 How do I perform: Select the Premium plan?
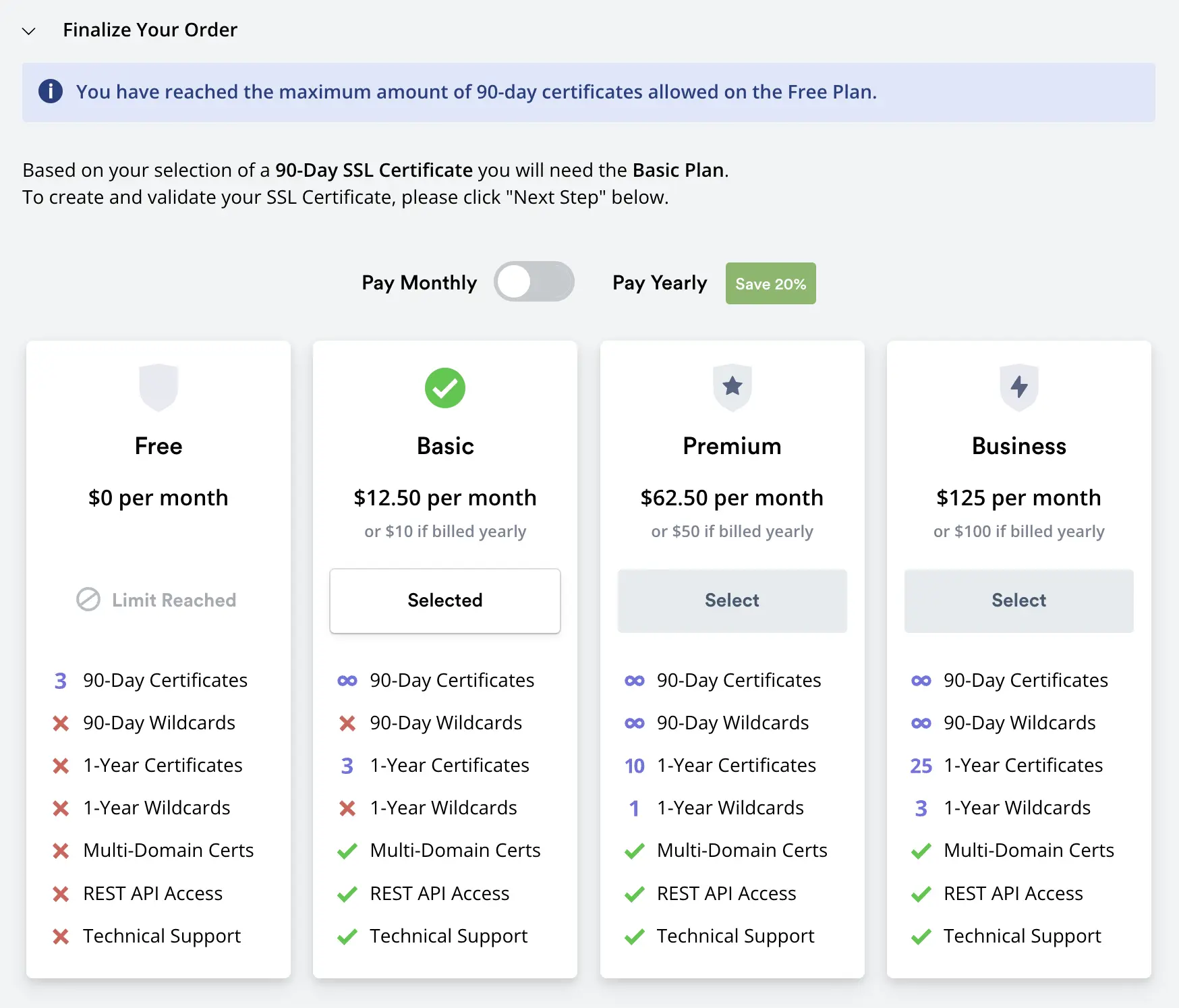tap(731, 600)
